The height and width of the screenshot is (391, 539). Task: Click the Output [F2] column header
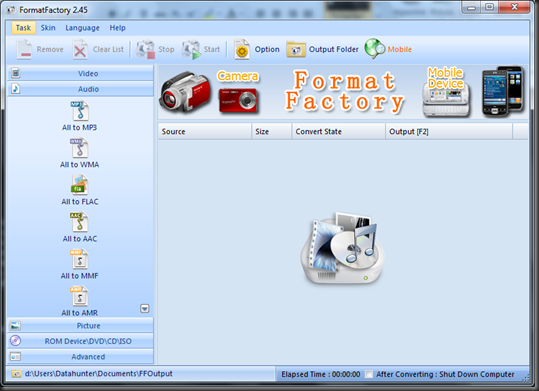click(x=449, y=131)
